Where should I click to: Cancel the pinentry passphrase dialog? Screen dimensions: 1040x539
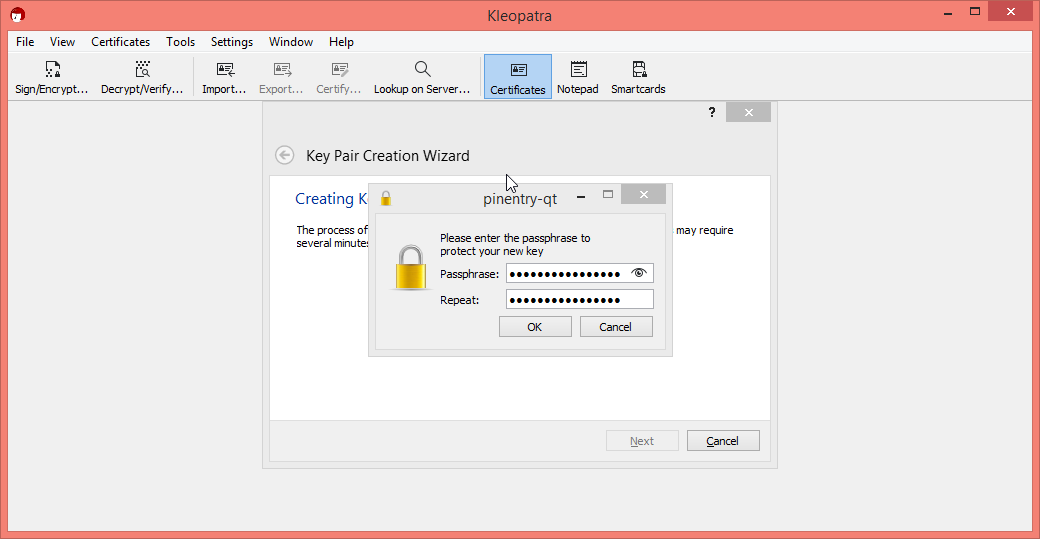(x=615, y=327)
